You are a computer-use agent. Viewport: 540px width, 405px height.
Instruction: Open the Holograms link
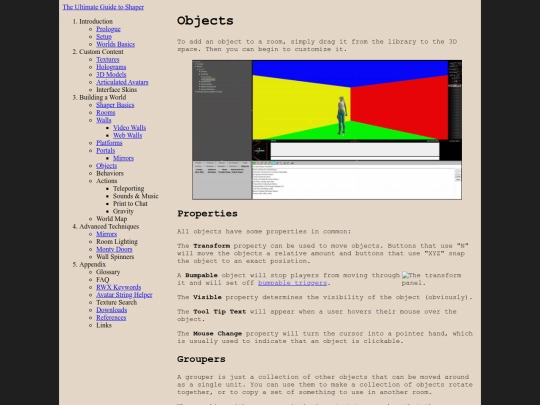(x=111, y=67)
